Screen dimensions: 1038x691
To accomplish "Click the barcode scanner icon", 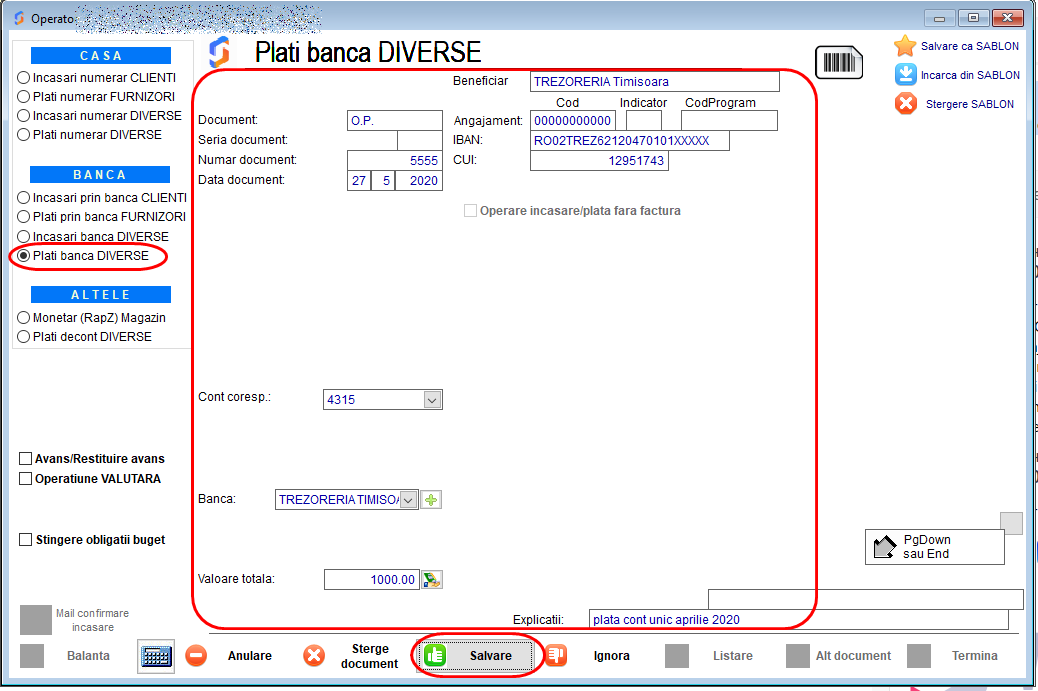I will coord(838,62).
